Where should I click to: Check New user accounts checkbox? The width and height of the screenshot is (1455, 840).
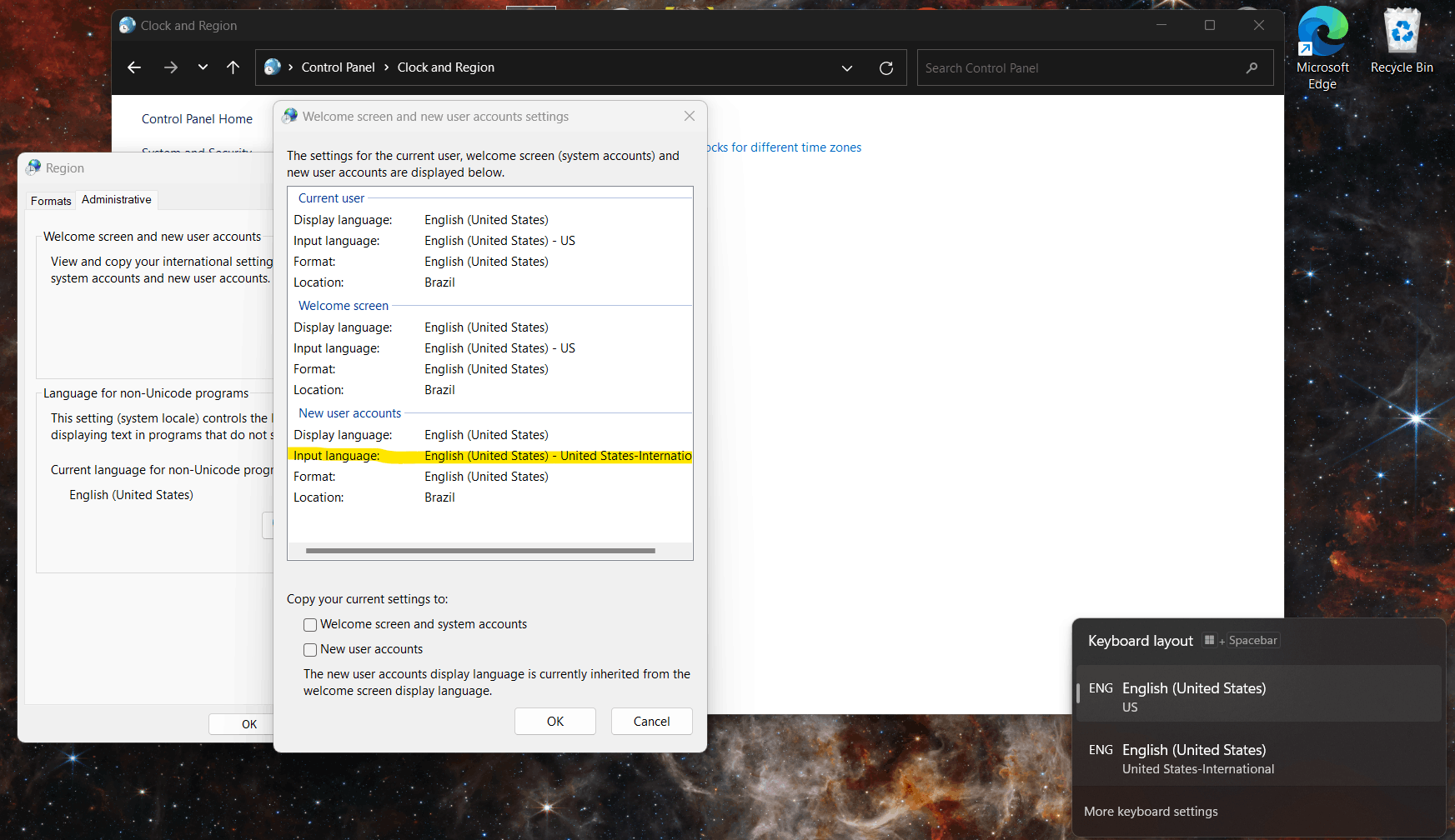pyautogui.click(x=310, y=650)
